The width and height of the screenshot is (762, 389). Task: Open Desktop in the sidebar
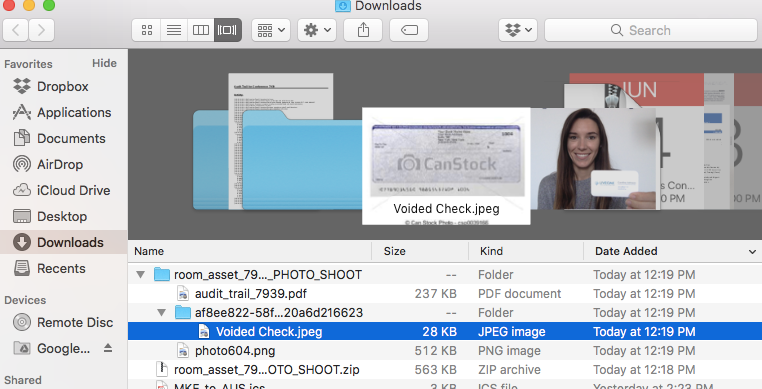point(63,216)
